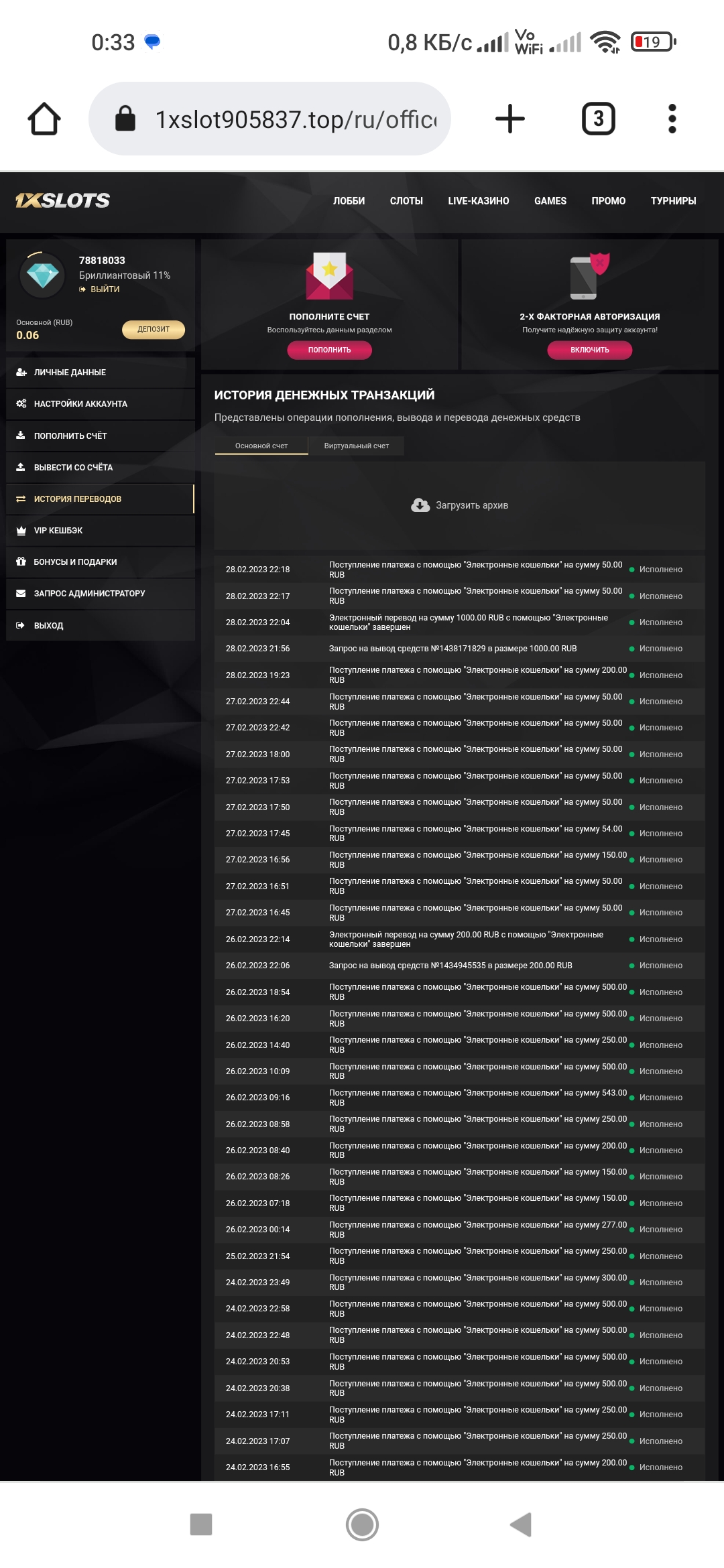724x1568 pixels.
Task: Open the LIVE-КАЗИНО menu section
Action: (478, 201)
